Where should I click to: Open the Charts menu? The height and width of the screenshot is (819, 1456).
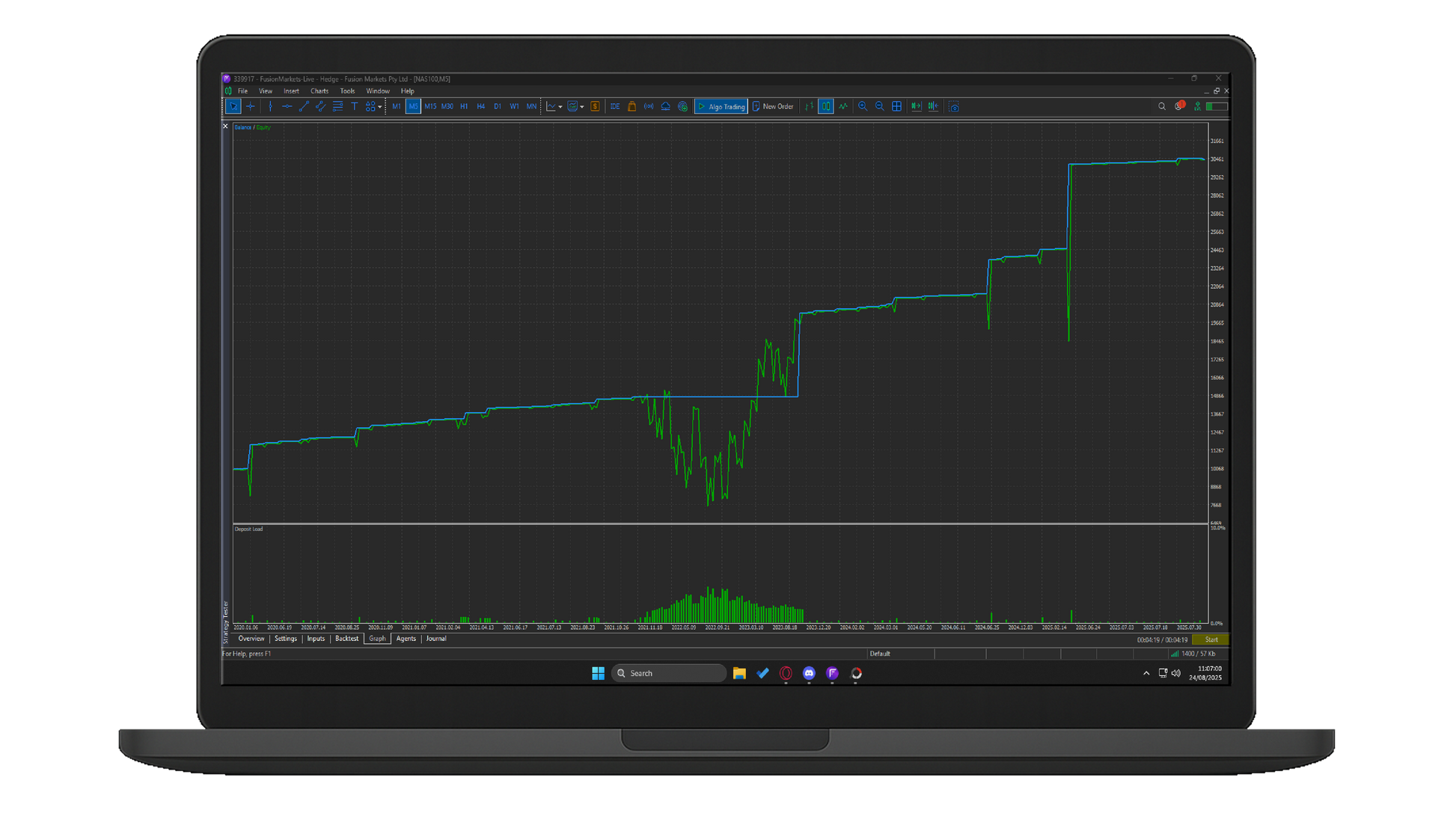tap(319, 91)
